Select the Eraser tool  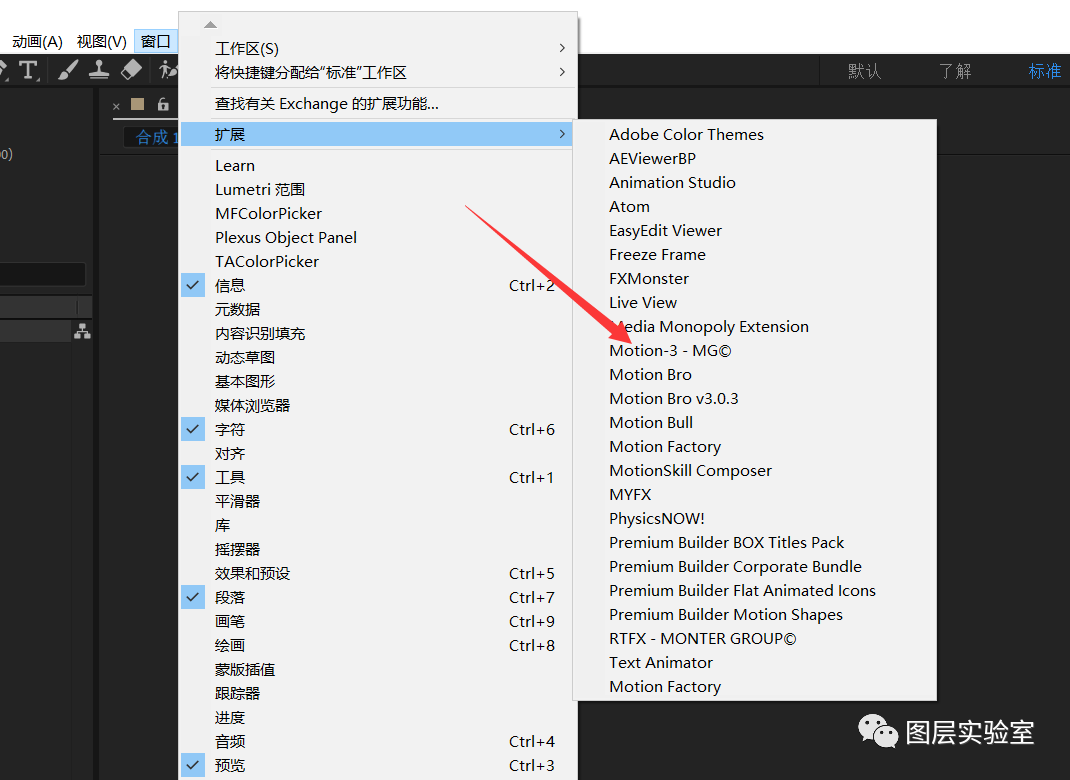click(x=131, y=70)
